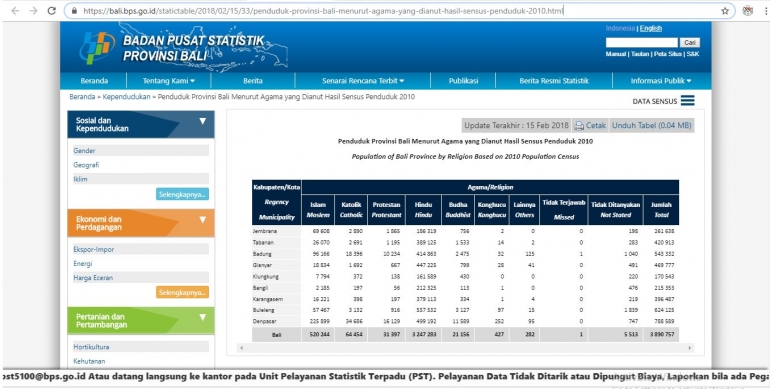Click the Budha Buddhist column header
This screenshot has width=770, height=389.
[x=458, y=210]
